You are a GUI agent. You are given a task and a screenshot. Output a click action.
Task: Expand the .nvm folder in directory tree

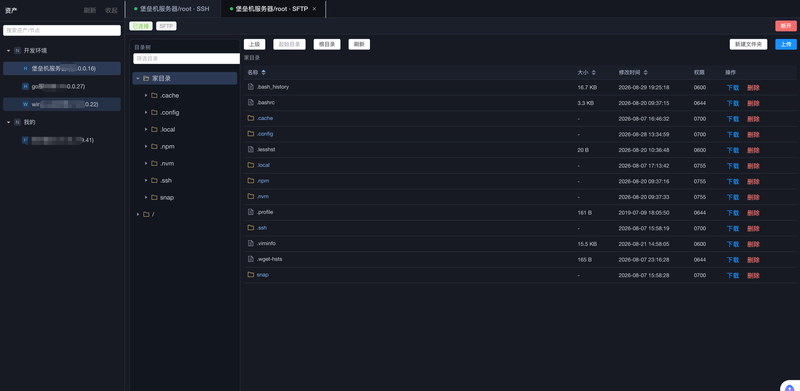tap(146, 163)
